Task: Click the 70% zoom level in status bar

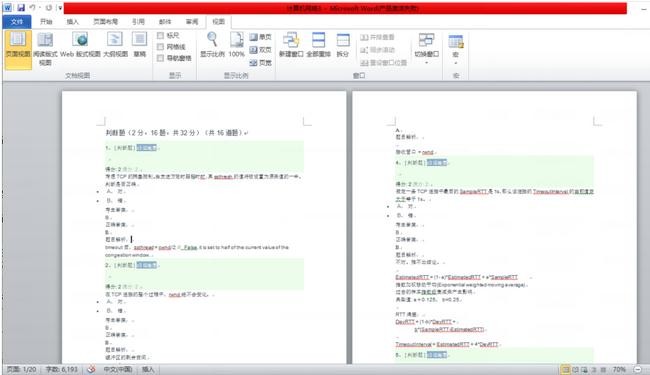Action: tap(619, 369)
